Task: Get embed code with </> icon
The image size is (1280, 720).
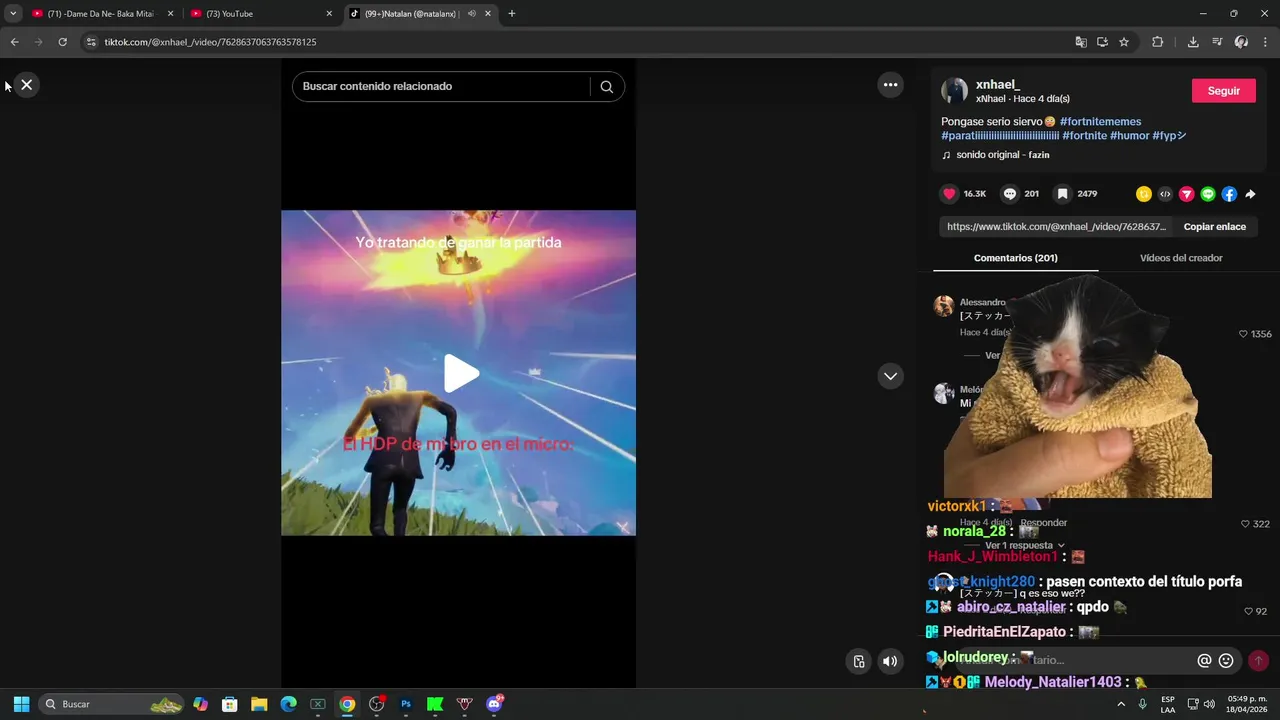Action: pos(1165,194)
